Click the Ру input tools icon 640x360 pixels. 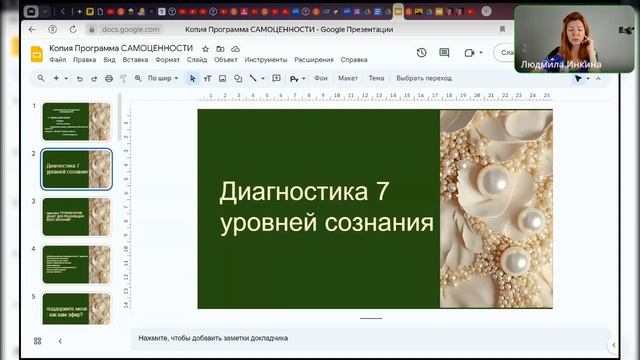coord(294,78)
